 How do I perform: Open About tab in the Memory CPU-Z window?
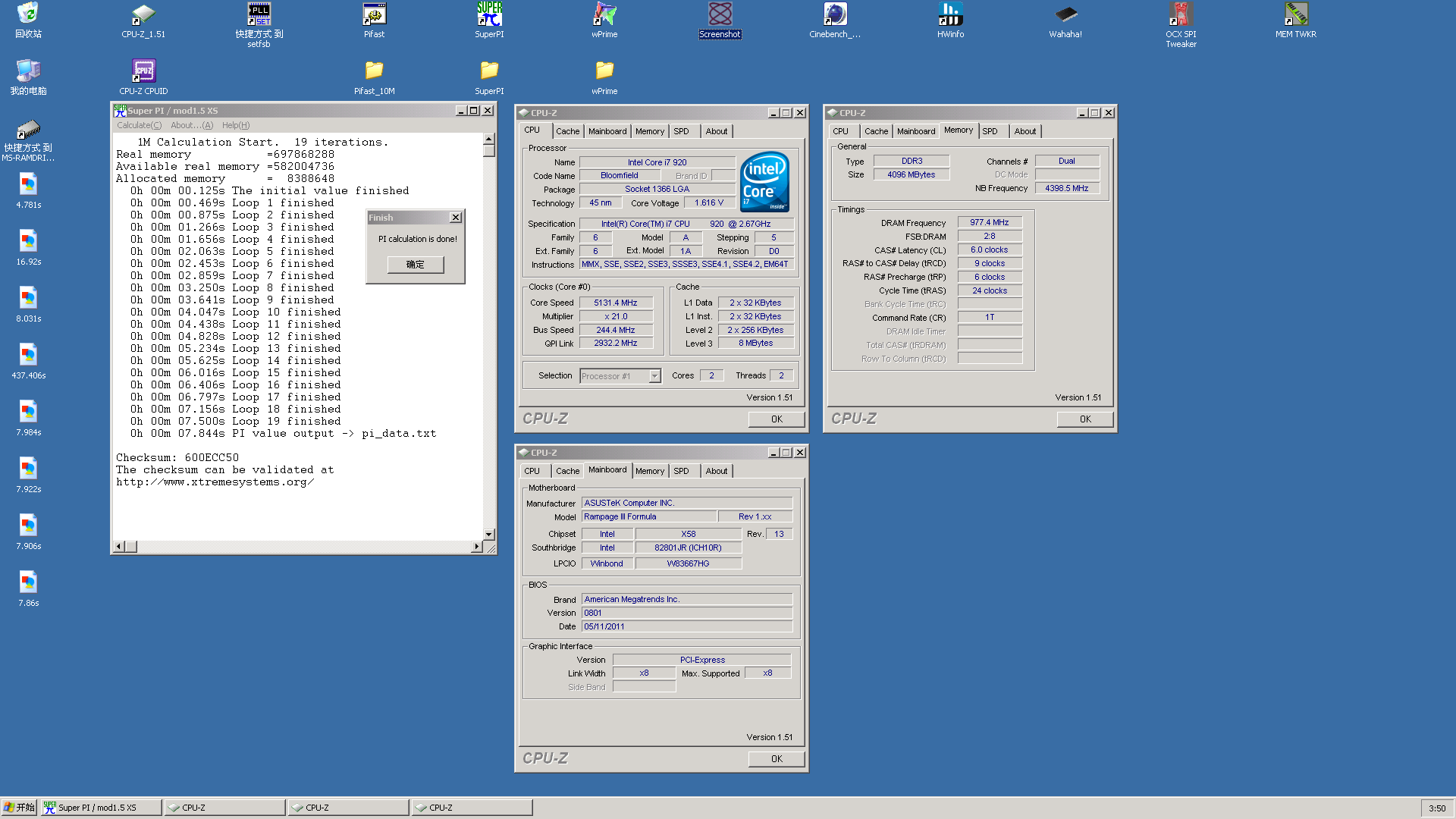pos(1025,131)
